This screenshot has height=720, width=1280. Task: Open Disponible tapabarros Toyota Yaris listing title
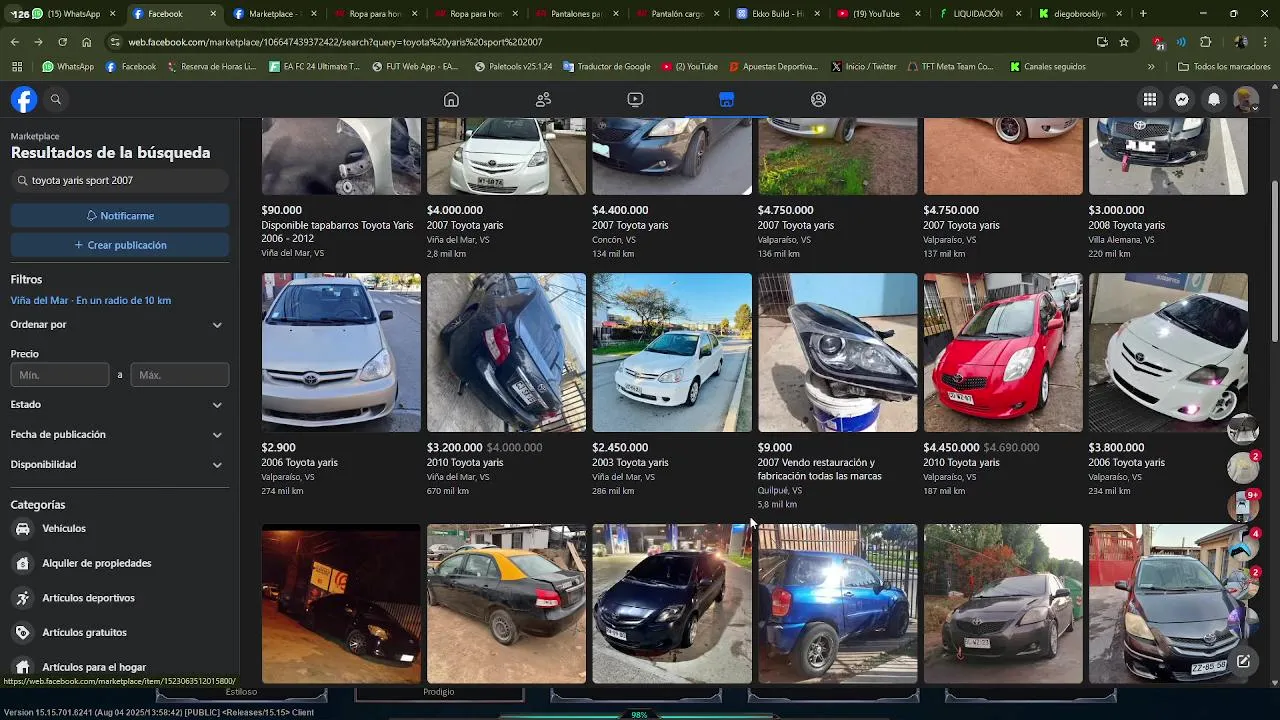[x=337, y=232]
